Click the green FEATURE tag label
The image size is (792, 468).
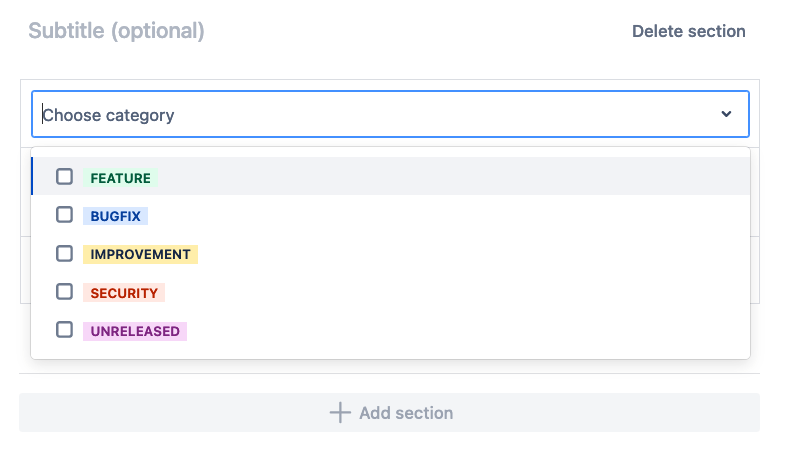coord(120,178)
